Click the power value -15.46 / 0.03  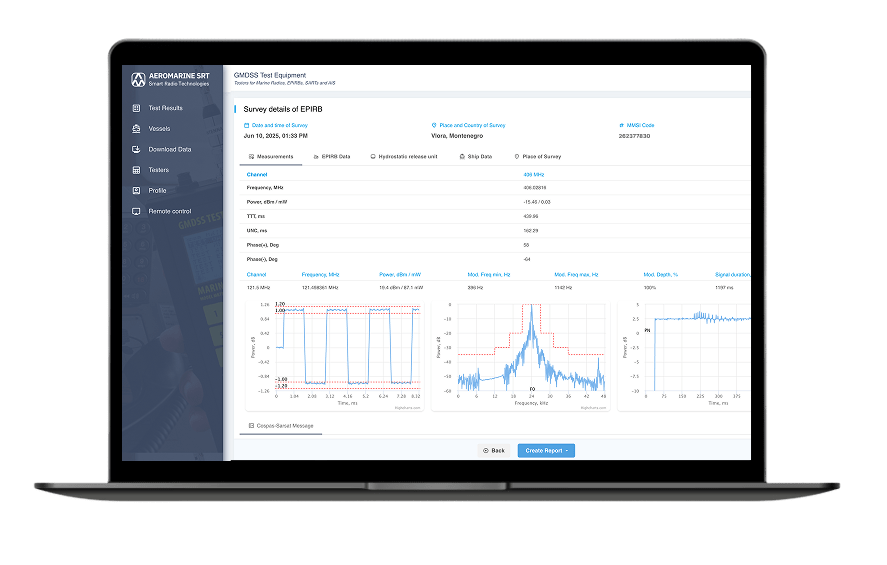click(x=537, y=202)
